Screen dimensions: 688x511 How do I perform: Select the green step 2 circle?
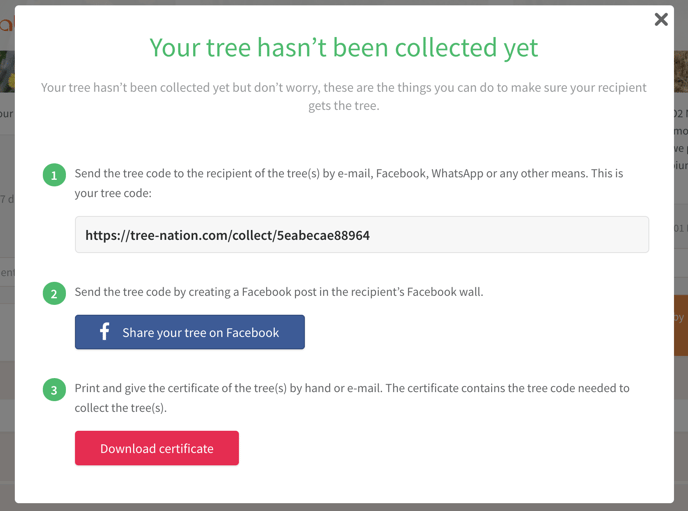54,293
